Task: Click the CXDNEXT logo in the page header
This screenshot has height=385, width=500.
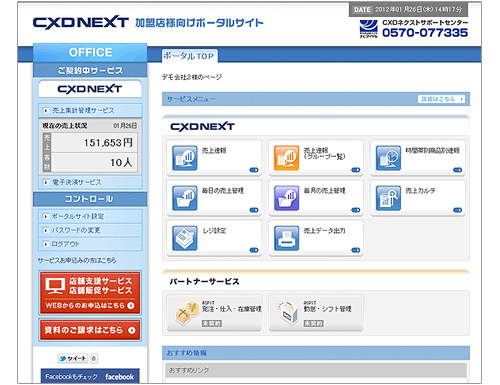Action: [81, 23]
